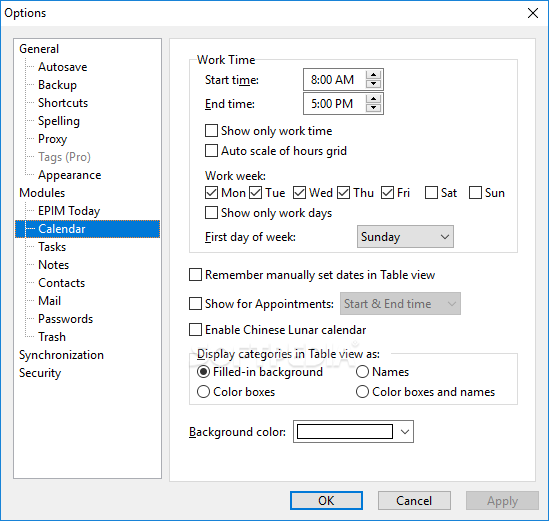The image size is (549, 521).
Task: Open Security settings
Action: click(40, 373)
